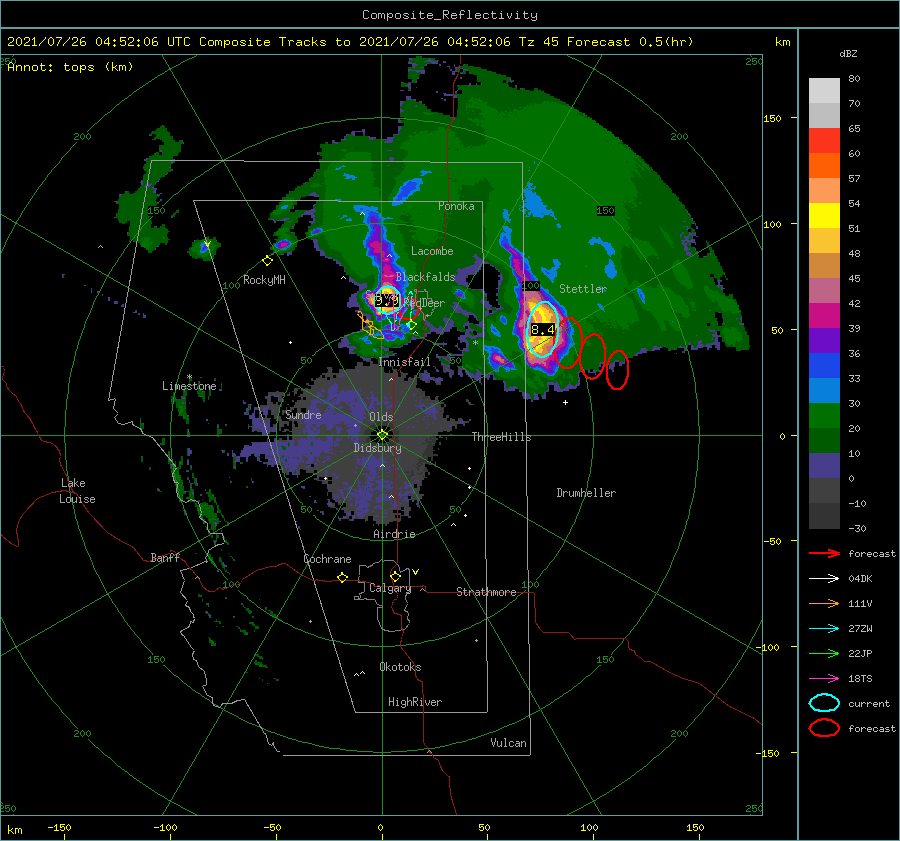This screenshot has width=900, height=841.
Task: Click the HighRiver label
Action: (415, 702)
